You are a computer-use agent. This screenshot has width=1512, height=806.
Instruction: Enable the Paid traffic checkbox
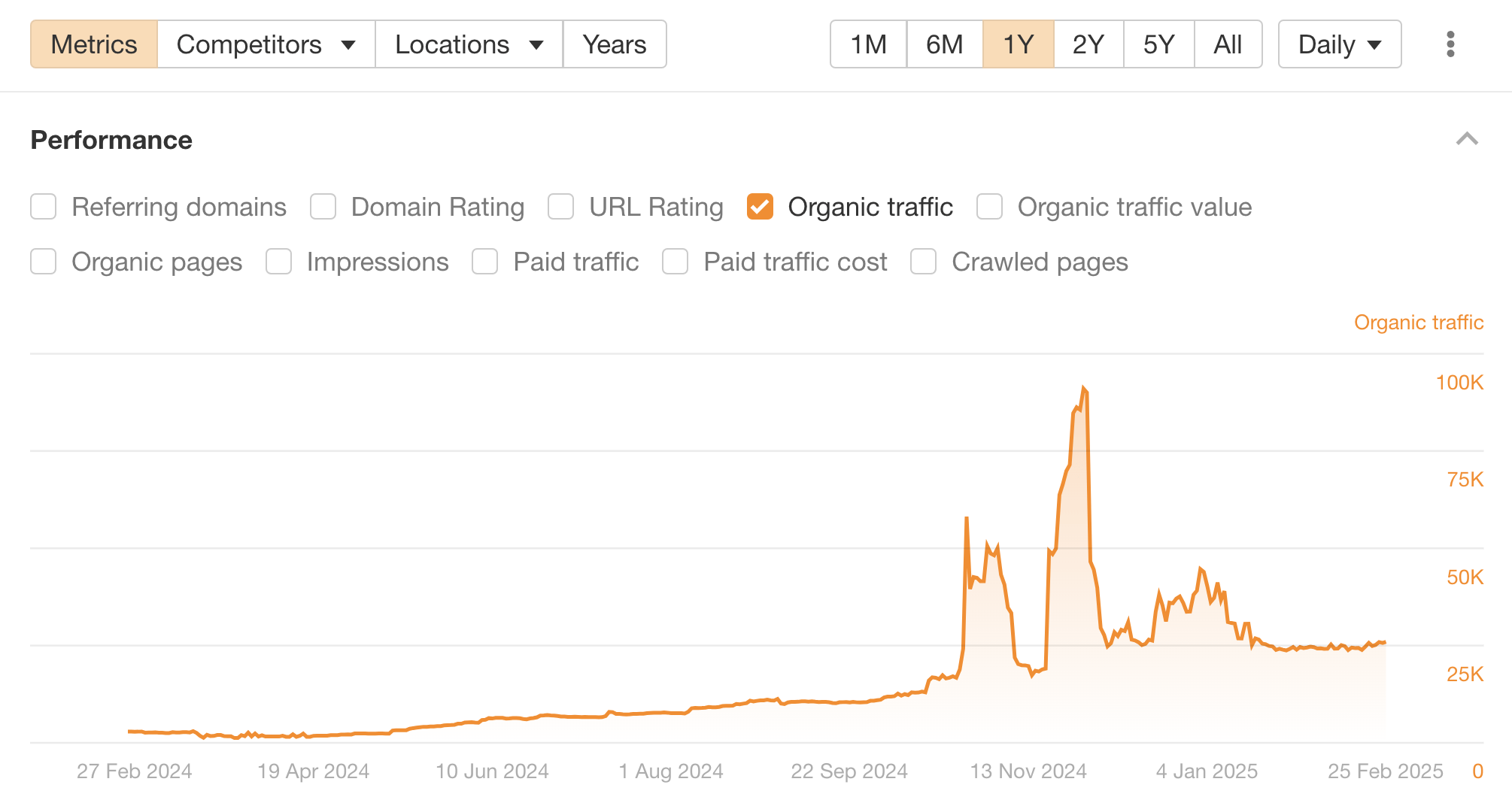pyautogui.click(x=485, y=262)
